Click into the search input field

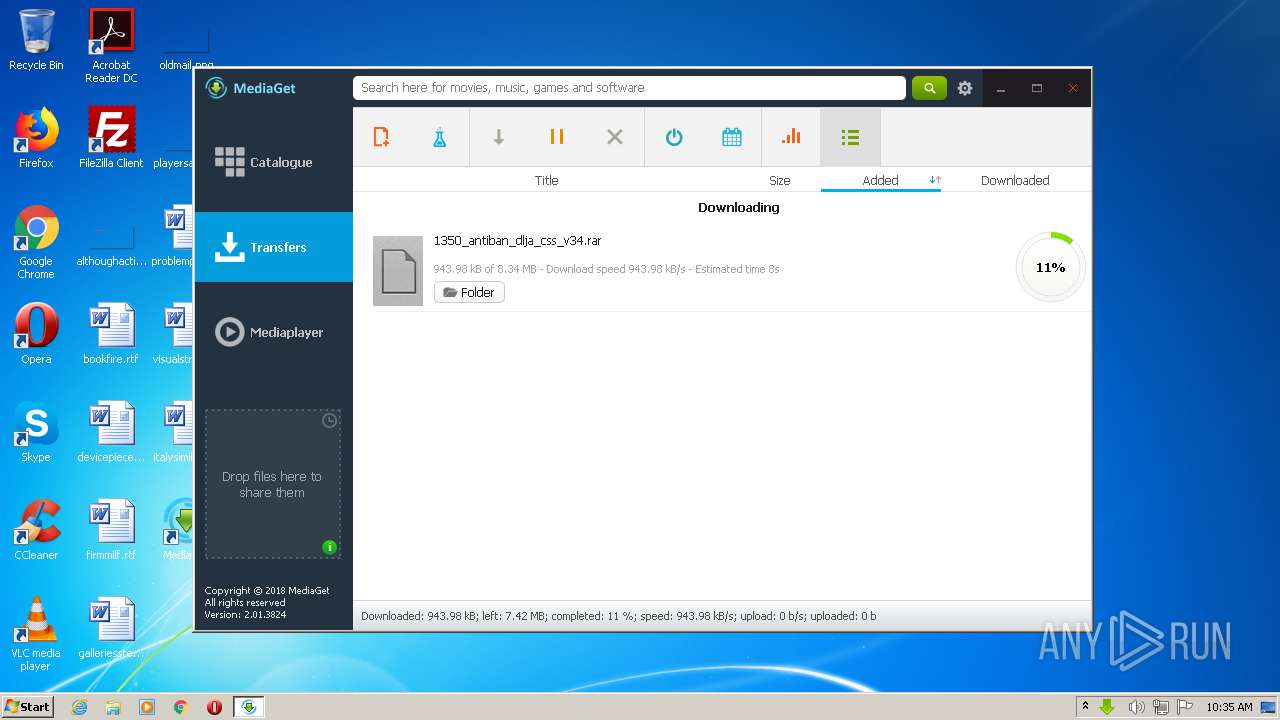click(629, 88)
